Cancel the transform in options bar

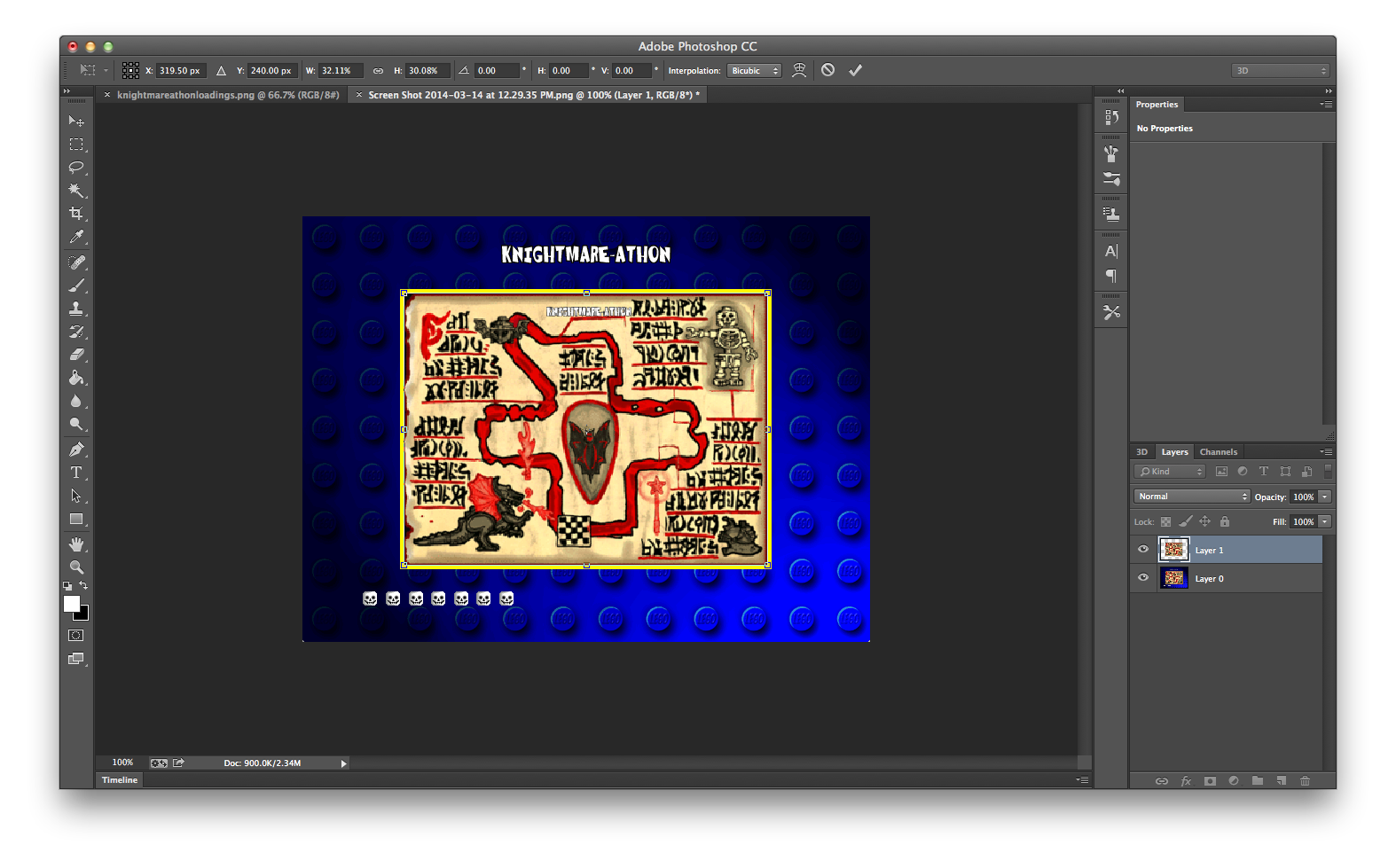827,70
